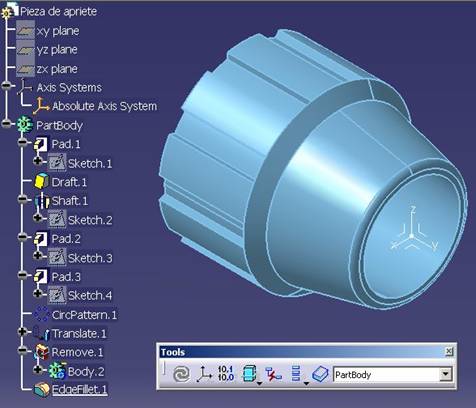Select the Draft.1 yellow feature icon
This screenshot has width=476, height=408.
pyautogui.click(x=41, y=182)
